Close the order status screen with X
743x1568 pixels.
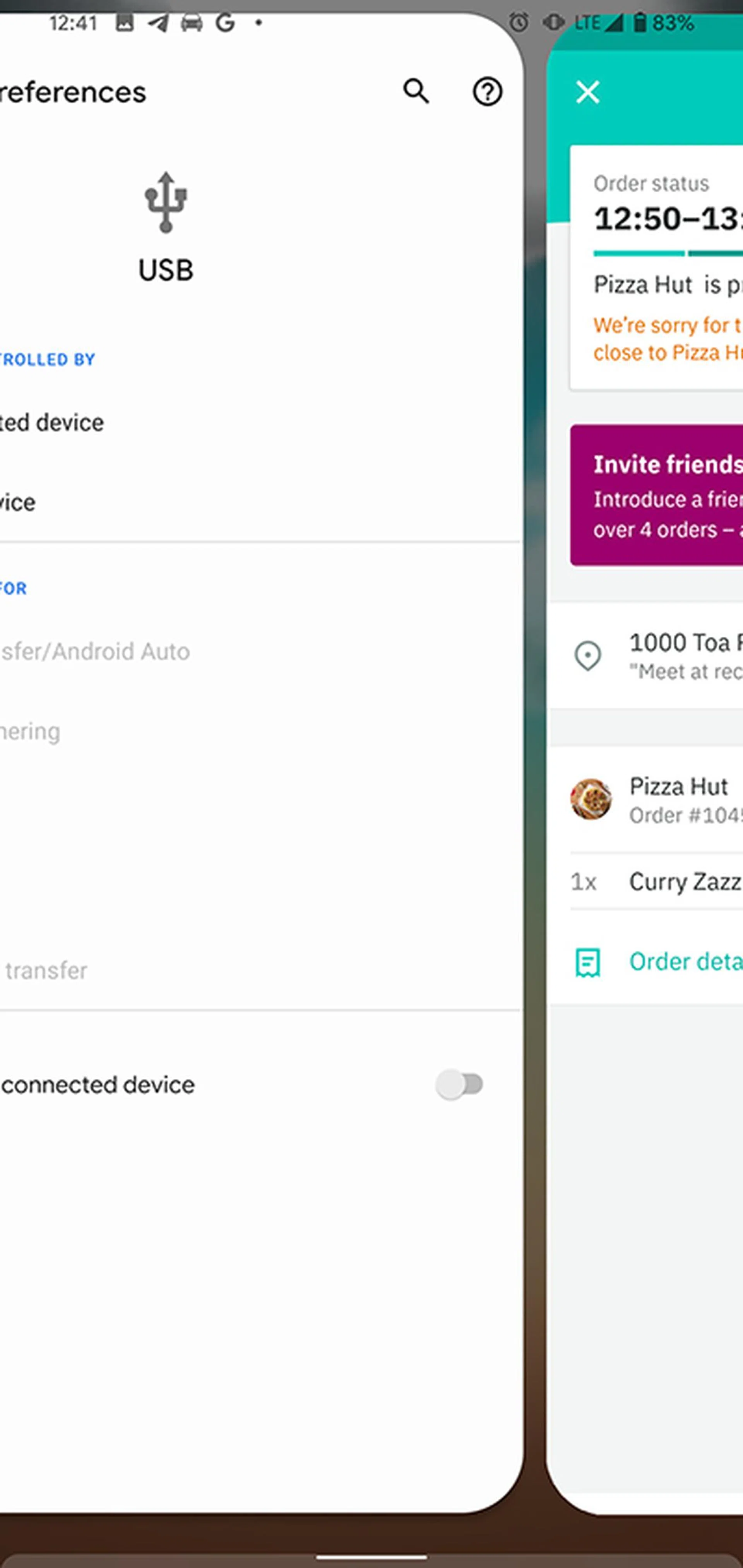588,93
